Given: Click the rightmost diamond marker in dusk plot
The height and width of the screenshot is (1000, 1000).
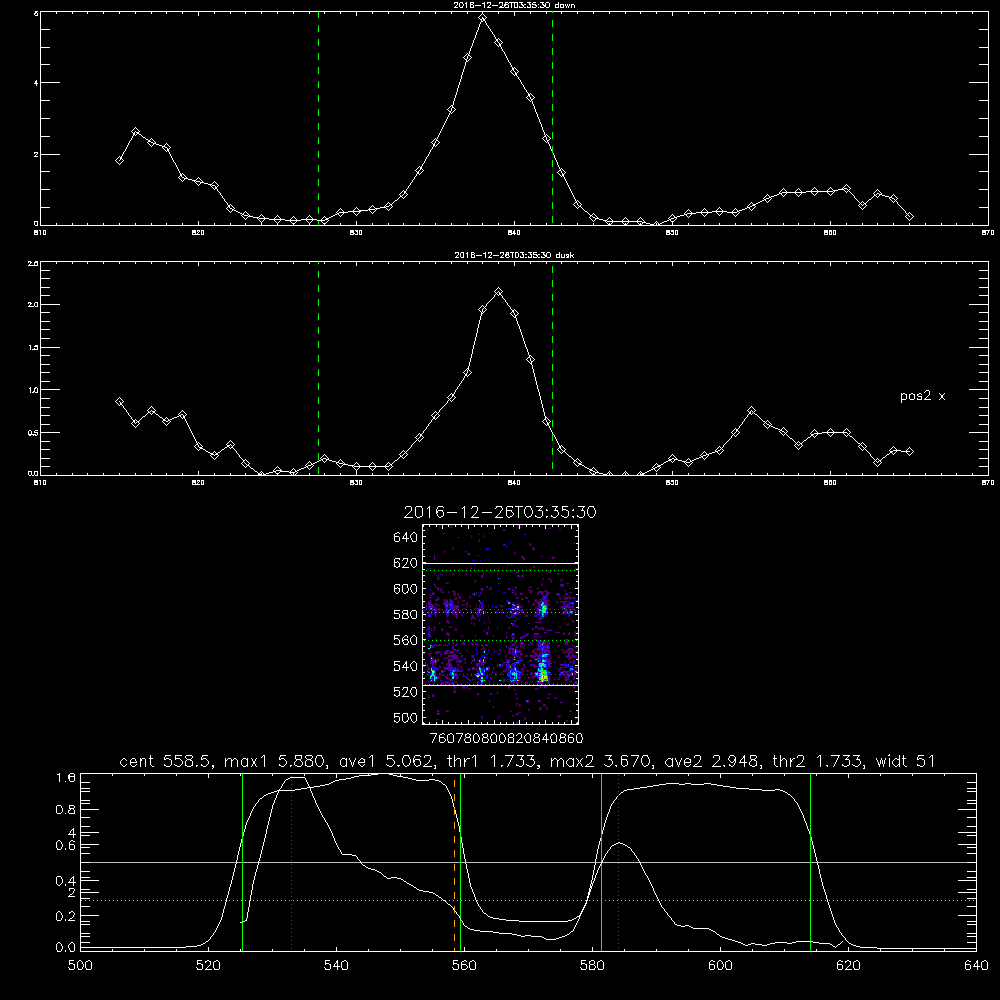Looking at the screenshot, I should click(x=909, y=452).
